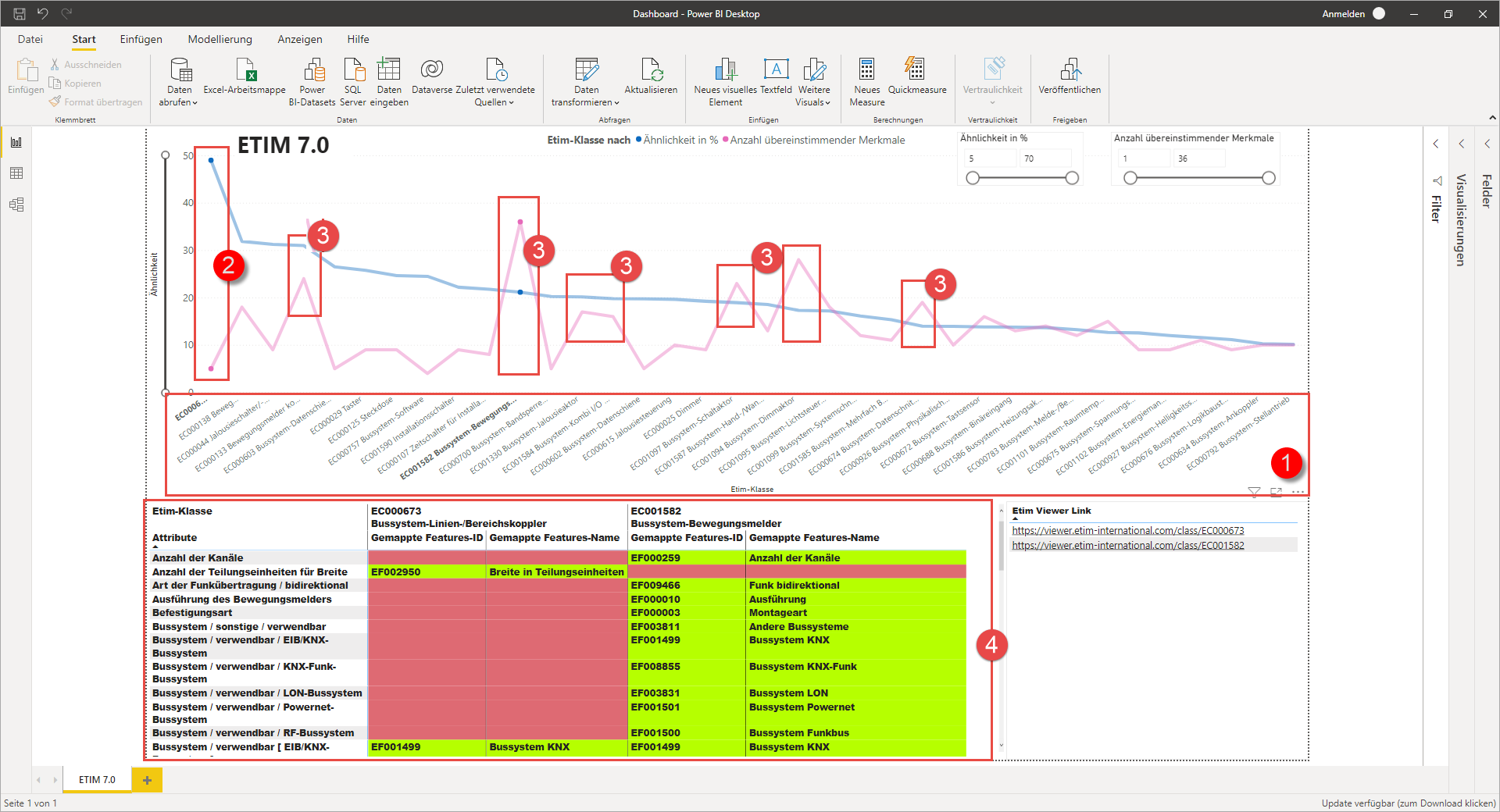Click left handle of Ähnlichkeit in % slider
Image resolution: width=1500 pixels, height=812 pixels.
(973, 178)
